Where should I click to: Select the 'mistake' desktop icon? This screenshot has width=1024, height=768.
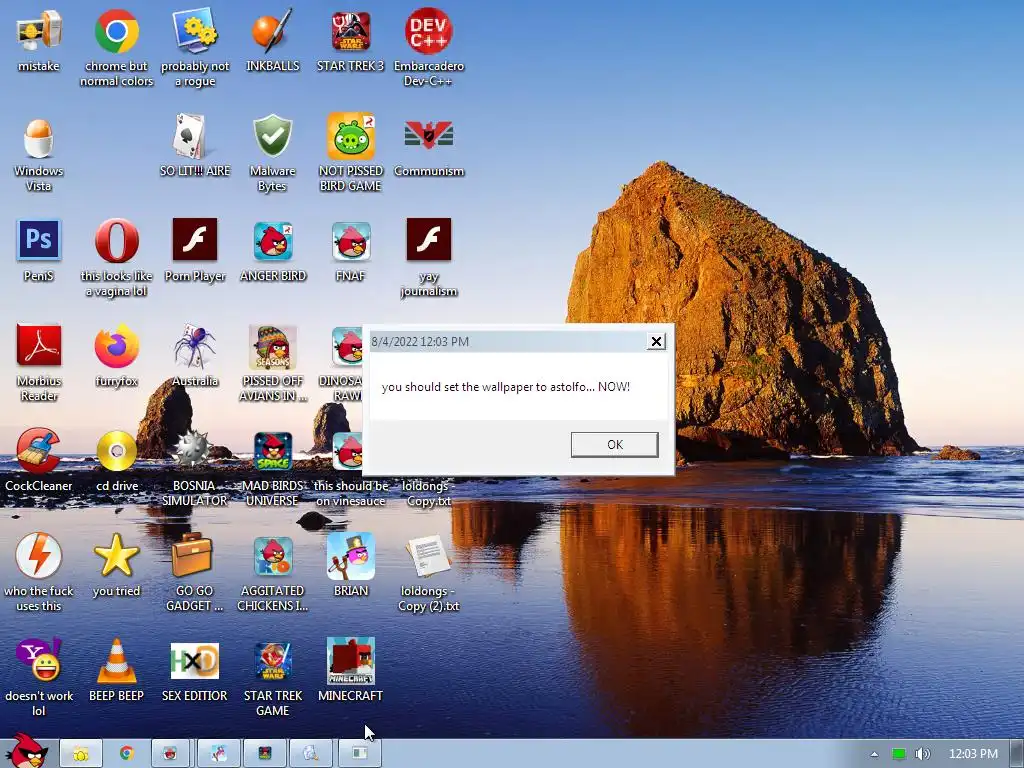click(x=39, y=40)
